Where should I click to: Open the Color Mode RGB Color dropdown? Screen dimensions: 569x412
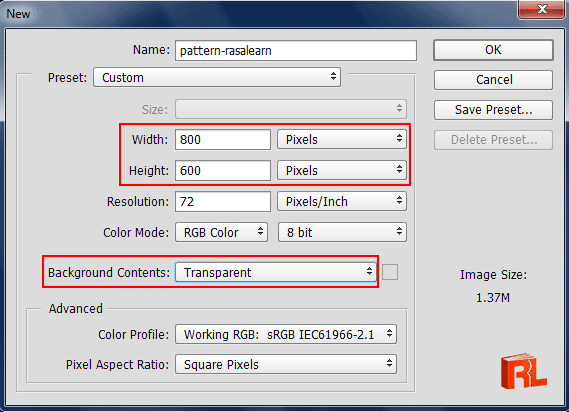click(x=221, y=232)
